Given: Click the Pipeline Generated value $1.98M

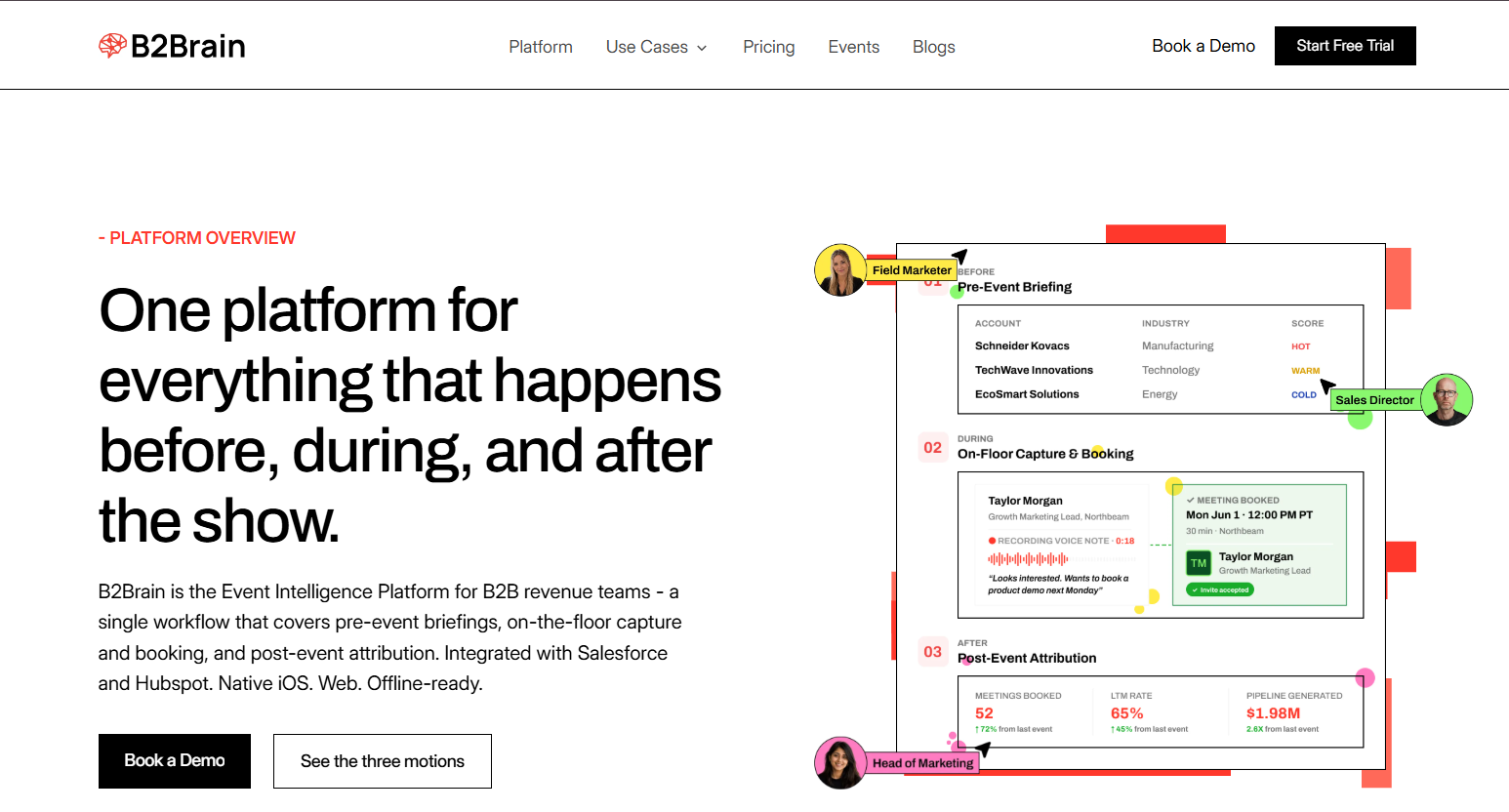Looking at the screenshot, I should (x=1273, y=713).
